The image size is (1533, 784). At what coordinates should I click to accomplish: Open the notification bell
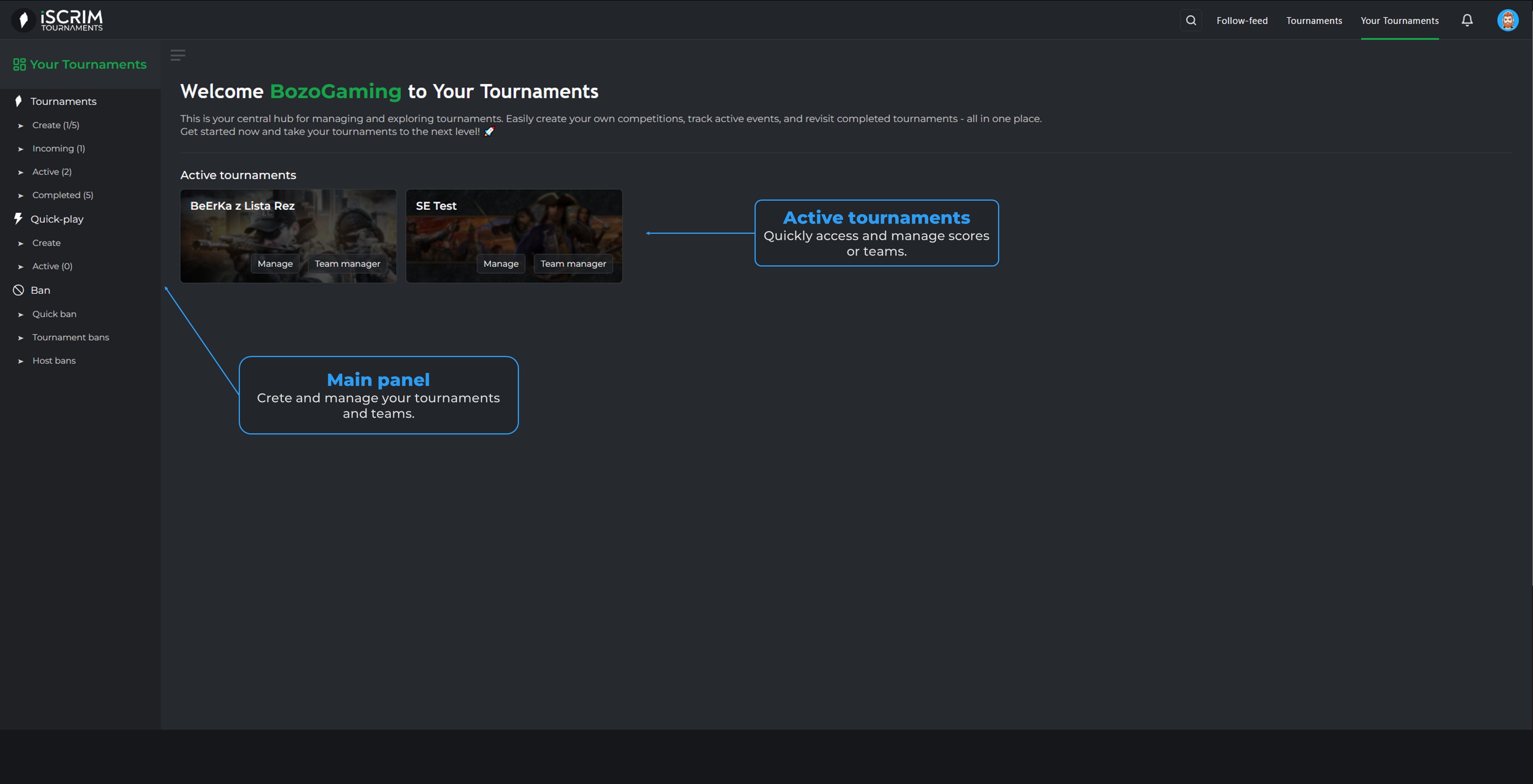tap(1467, 20)
